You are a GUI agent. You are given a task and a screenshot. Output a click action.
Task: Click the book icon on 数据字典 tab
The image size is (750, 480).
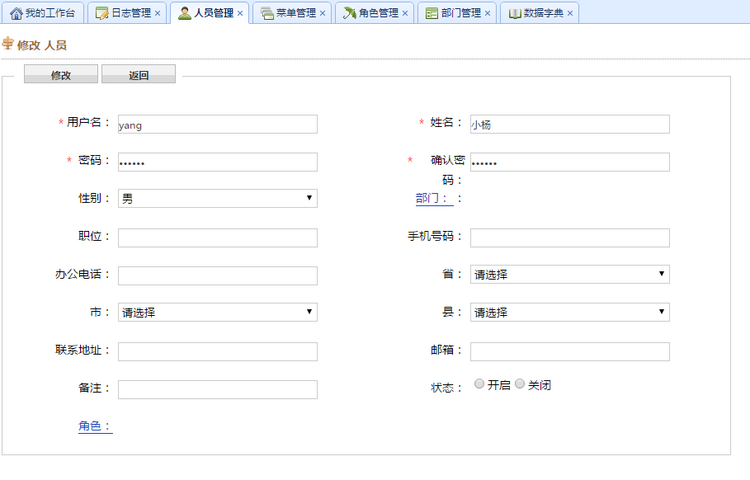pos(515,13)
